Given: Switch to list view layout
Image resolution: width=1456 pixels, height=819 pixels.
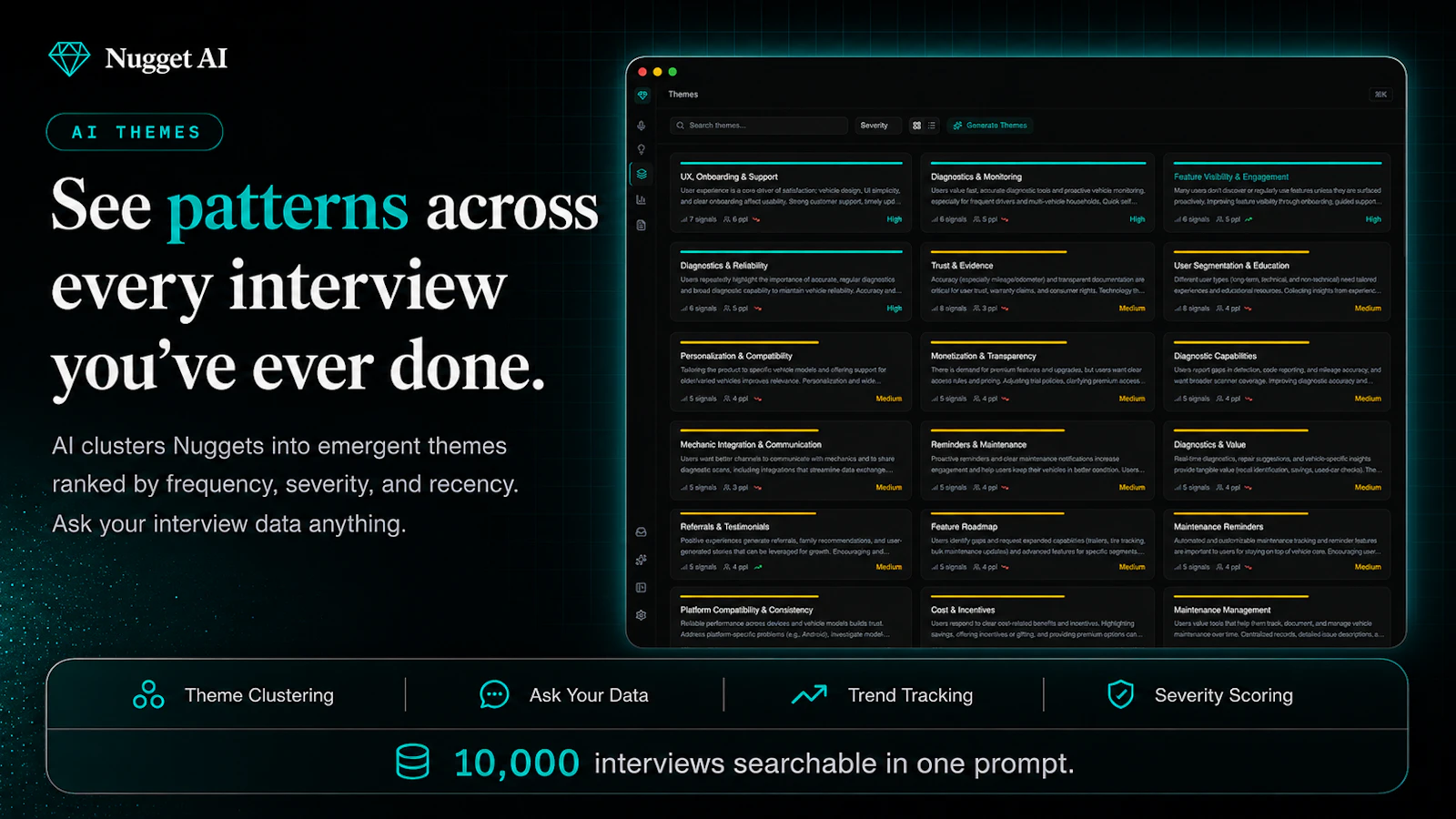Looking at the screenshot, I should point(931,126).
